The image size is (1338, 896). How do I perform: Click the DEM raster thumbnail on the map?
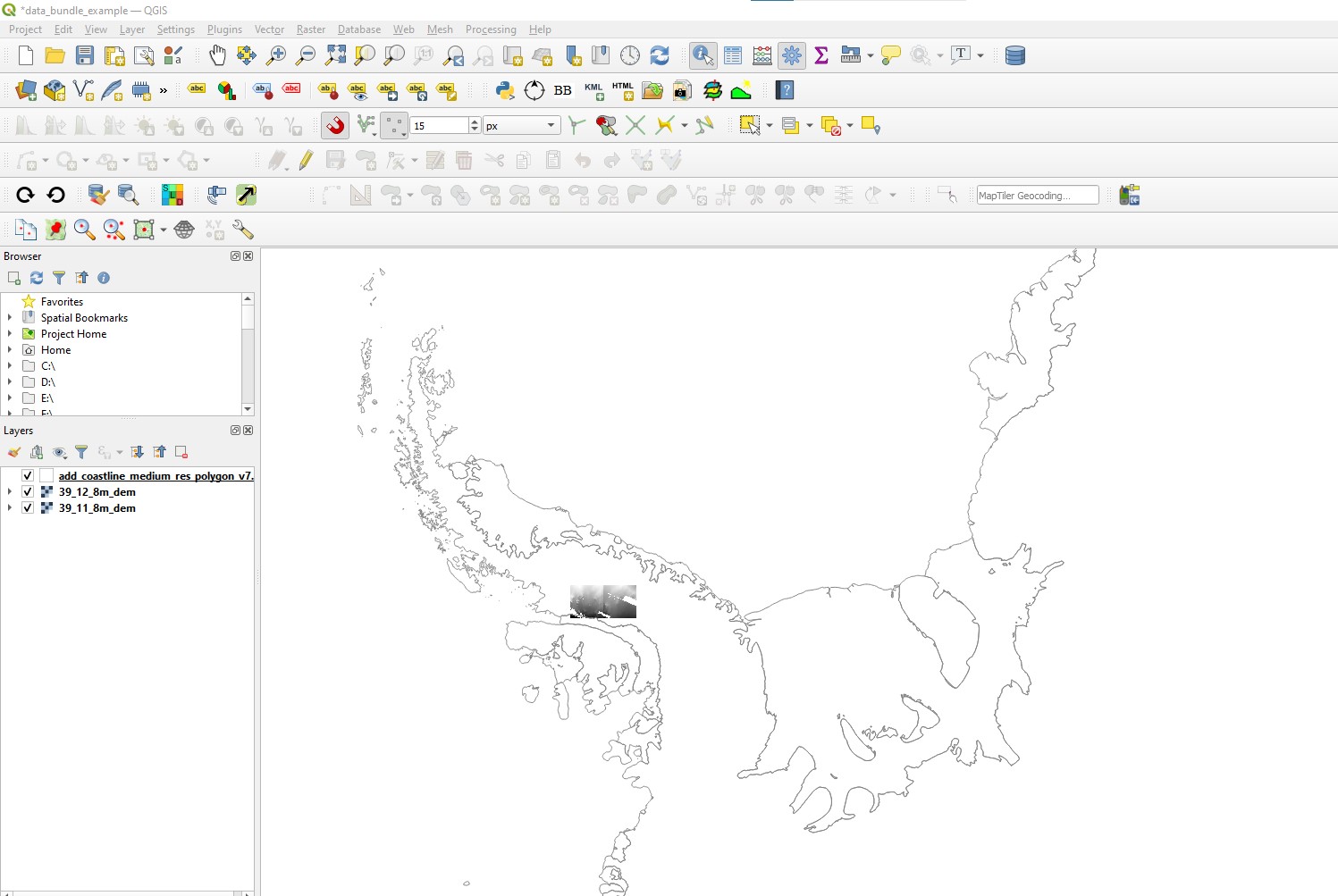point(603,601)
